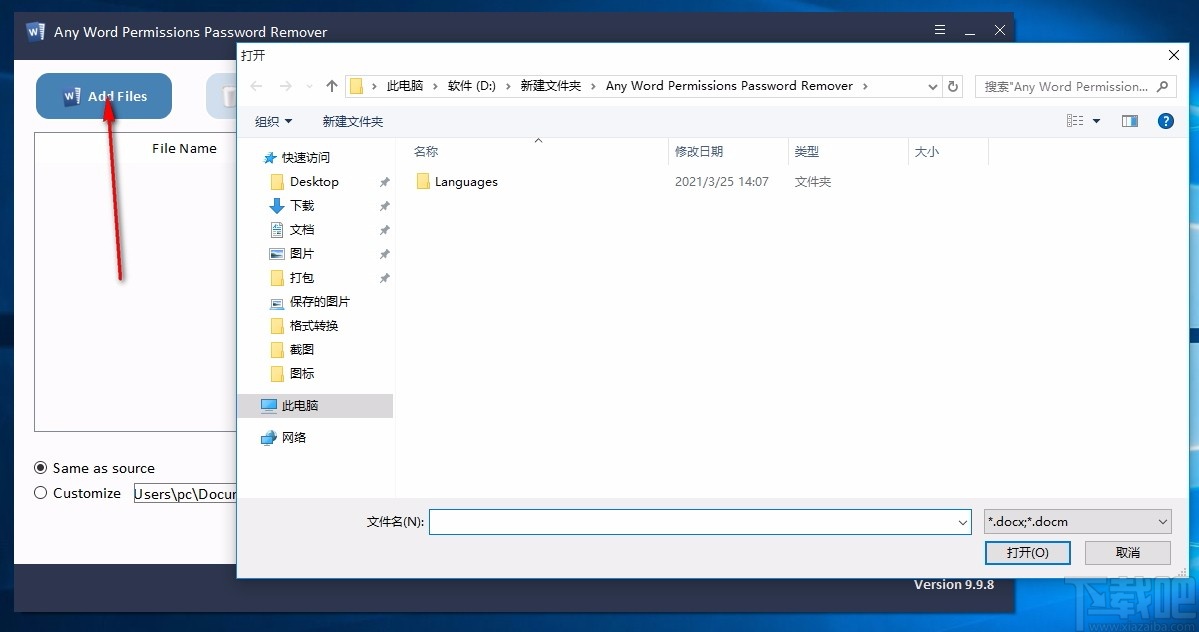Open the preview pane icon
The width and height of the screenshot is (1199, 632).
pyautogui.click(x=1130, y=121)
